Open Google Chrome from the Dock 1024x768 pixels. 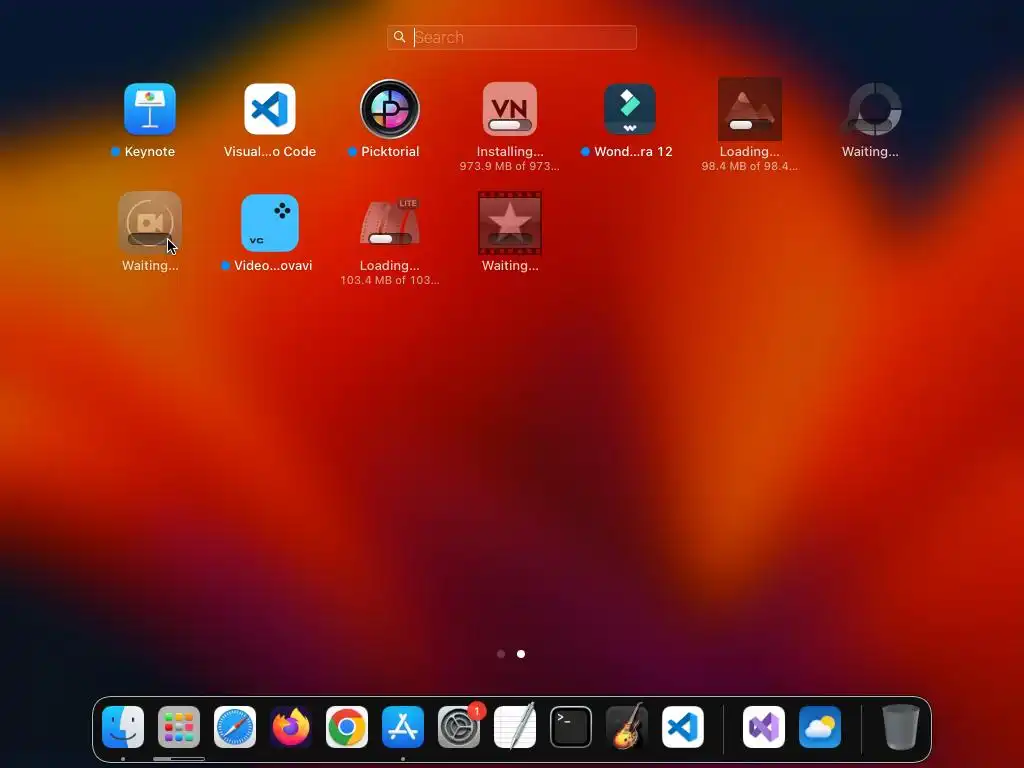point(347,727)
